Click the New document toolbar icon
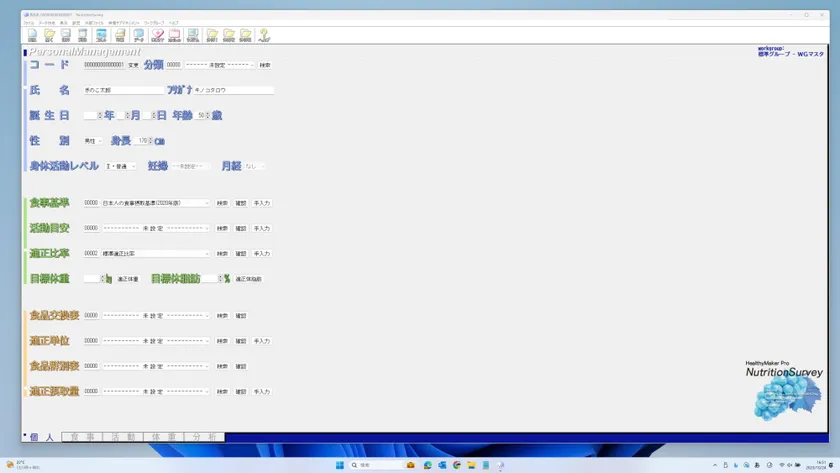Screen dimensions: 840x473 [x=32, y=35]
